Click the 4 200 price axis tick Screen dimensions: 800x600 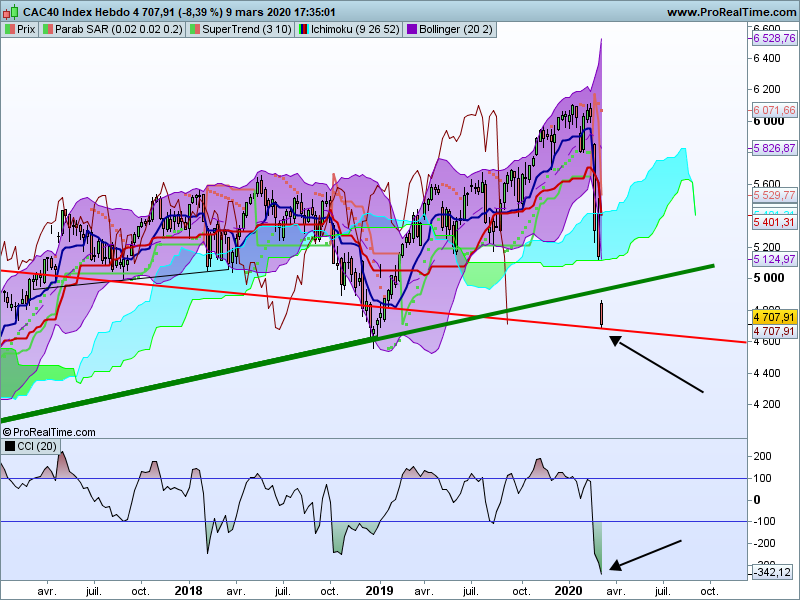[767, 404]
